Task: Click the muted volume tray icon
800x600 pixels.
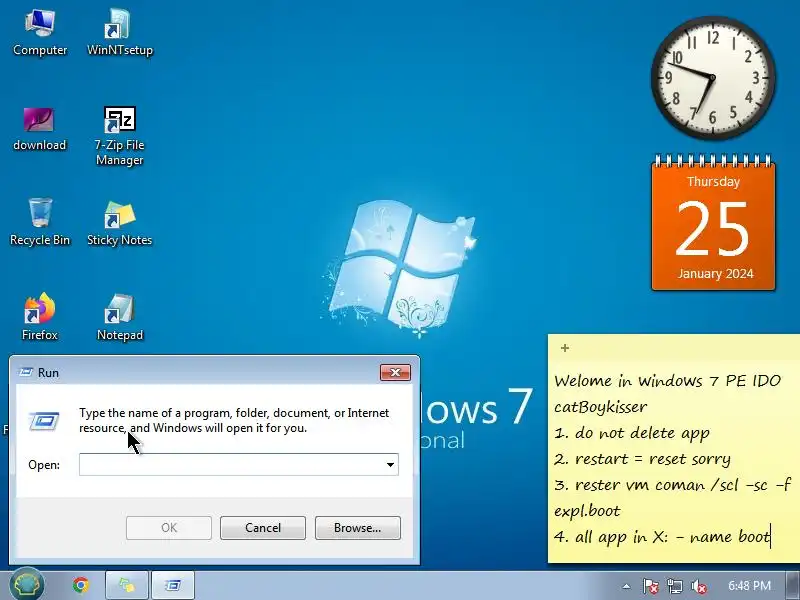Action: click(x=698, y=586)
